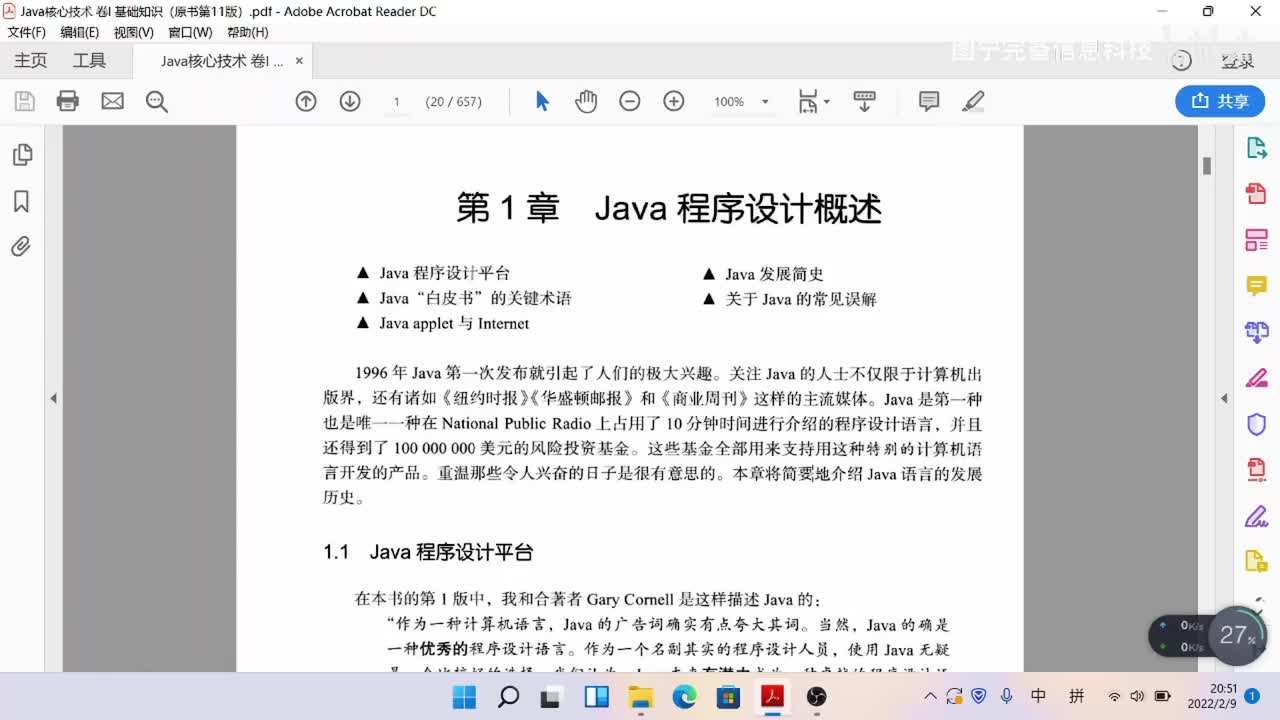Open yellow Comment tool in right pane
Image resolution: width=1280 pixels, height=720 pixels.
pyautogui.click(x=1257, y=286)
